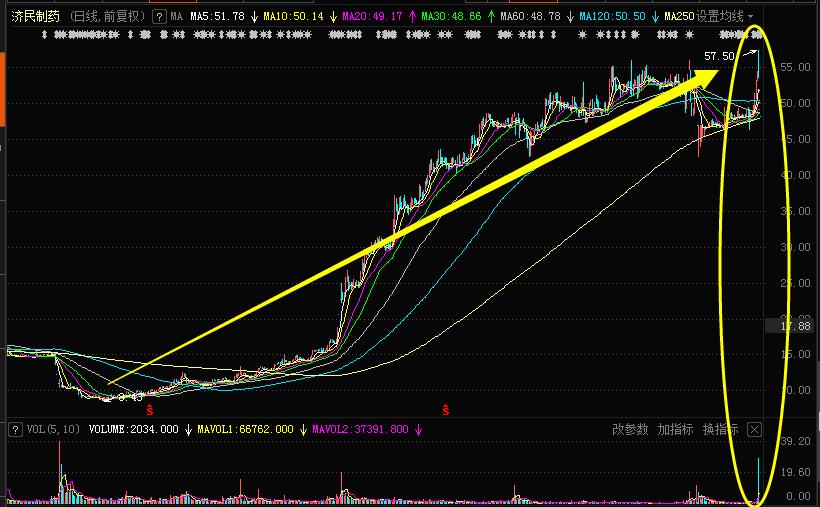Click the yellow down arrow after MA10:50.14
This screenshot has width=820, height=507.
pos(333,17)
